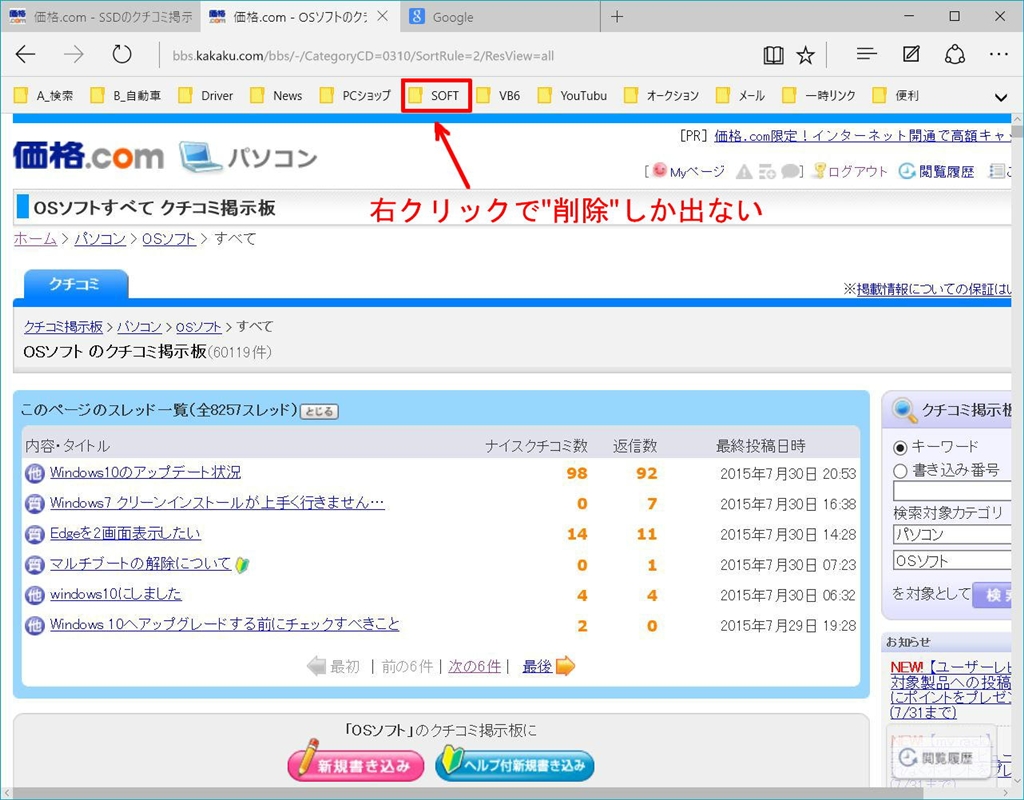Open the News favorites folder
This screenshot has height=800, width=1024.
(277, 96)
